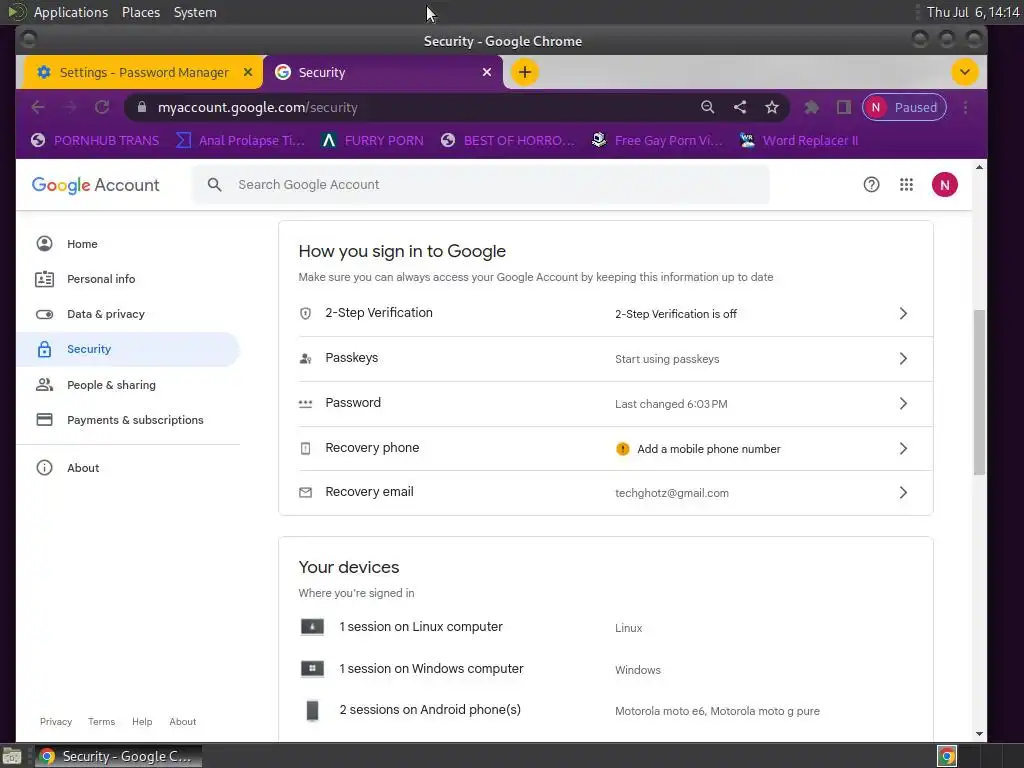Expand Password row chevron
This screenshot has width=1024, height=768.
(903, 404)
